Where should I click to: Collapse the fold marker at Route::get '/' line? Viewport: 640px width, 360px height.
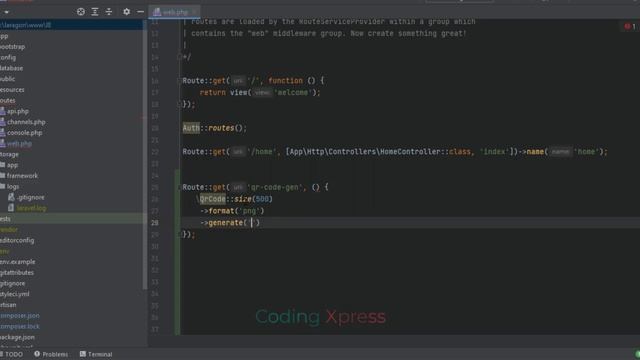coord(179,81)
